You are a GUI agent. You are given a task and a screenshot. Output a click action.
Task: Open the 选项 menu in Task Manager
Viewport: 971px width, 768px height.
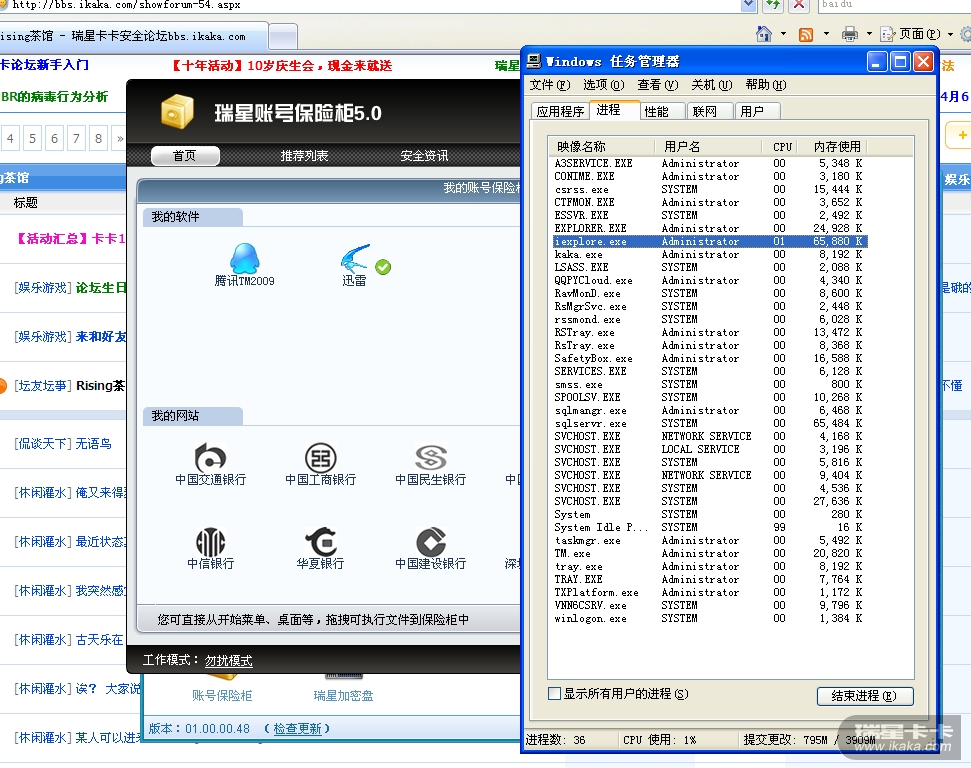pos(604,85)
